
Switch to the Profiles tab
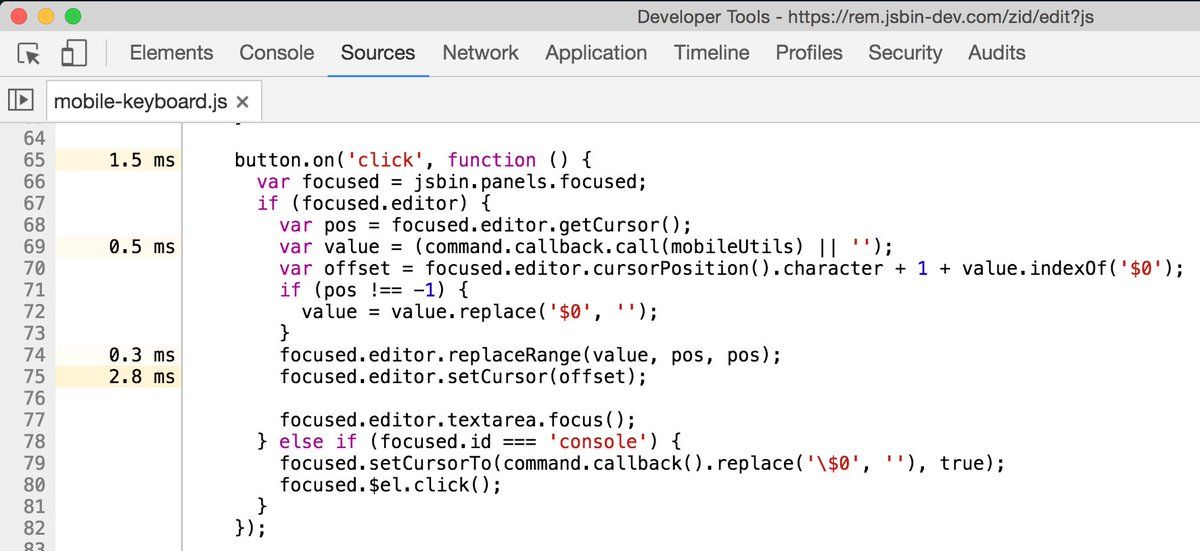pyautogui.click(x=809, y=53)
